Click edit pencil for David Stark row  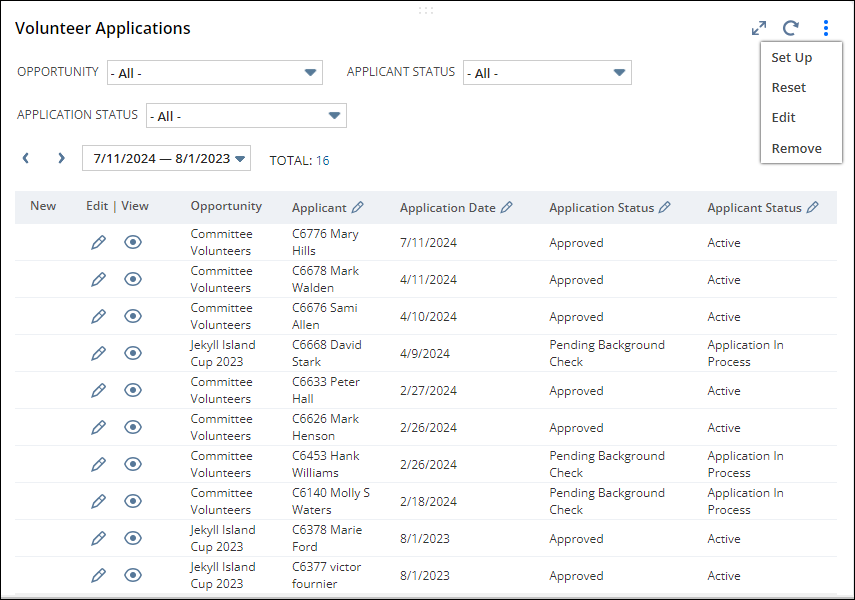coord(98,353)
